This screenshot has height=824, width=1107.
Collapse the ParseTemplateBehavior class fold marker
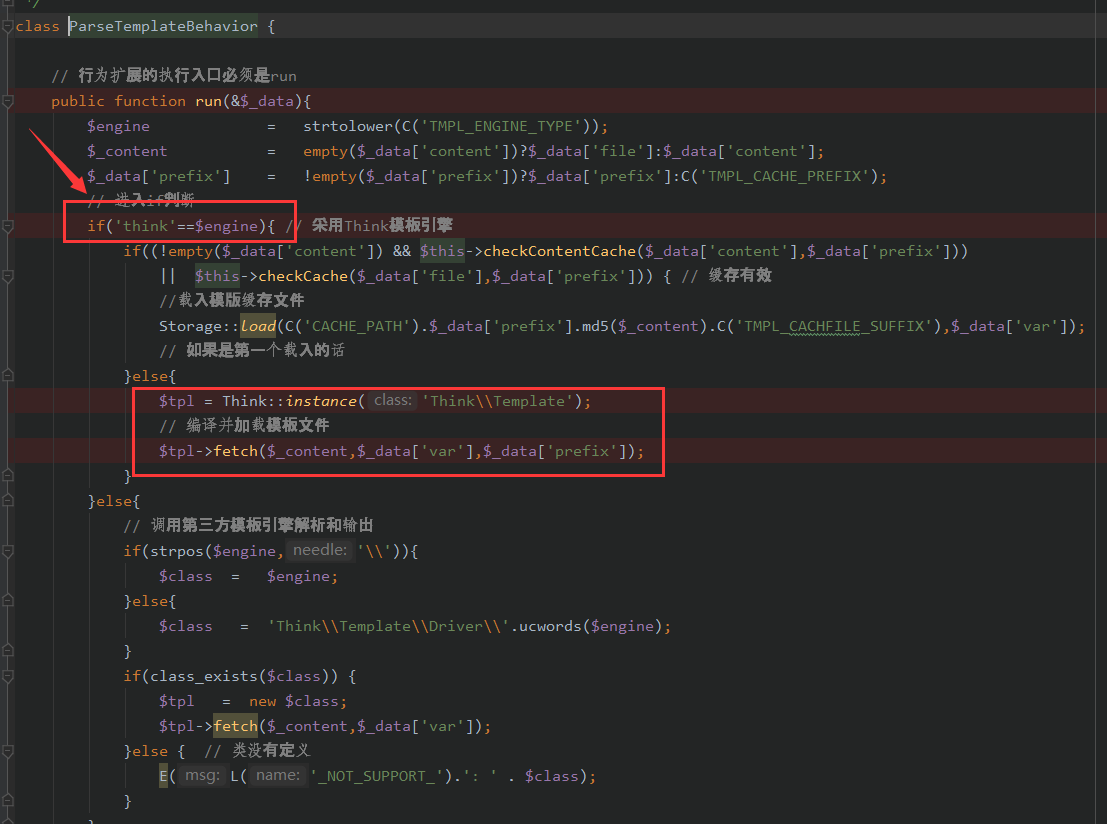pyautogui.click(x=8, y=26)
